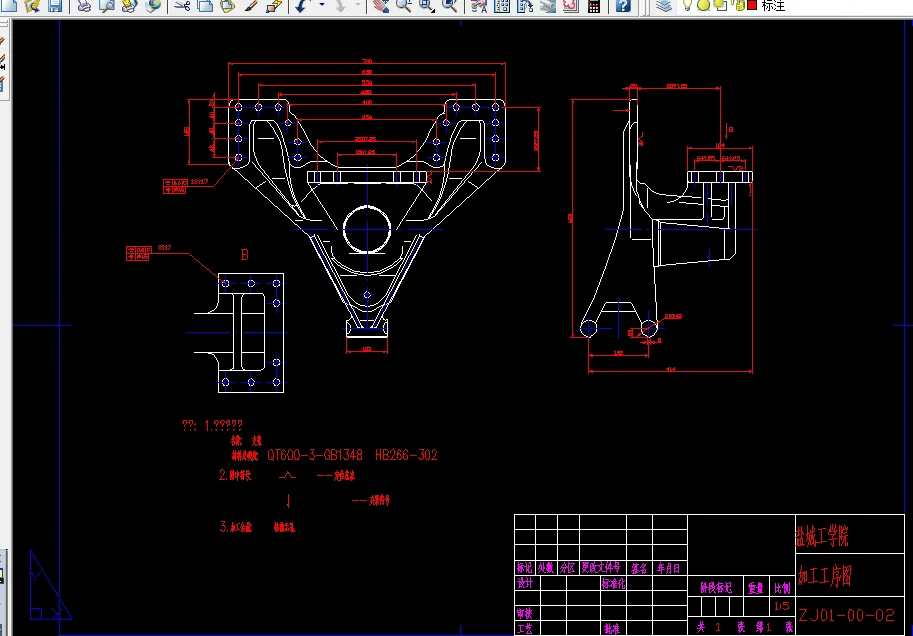Click the Zoom Previous icon
Screen dimensions: 913x636
450,6
